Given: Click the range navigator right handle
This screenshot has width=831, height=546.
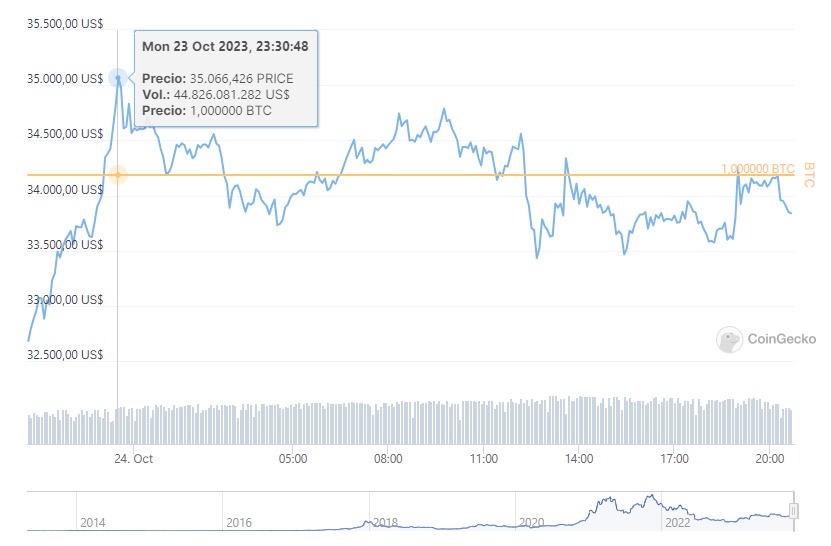Looking at the screenshot, I should (794, 511).
